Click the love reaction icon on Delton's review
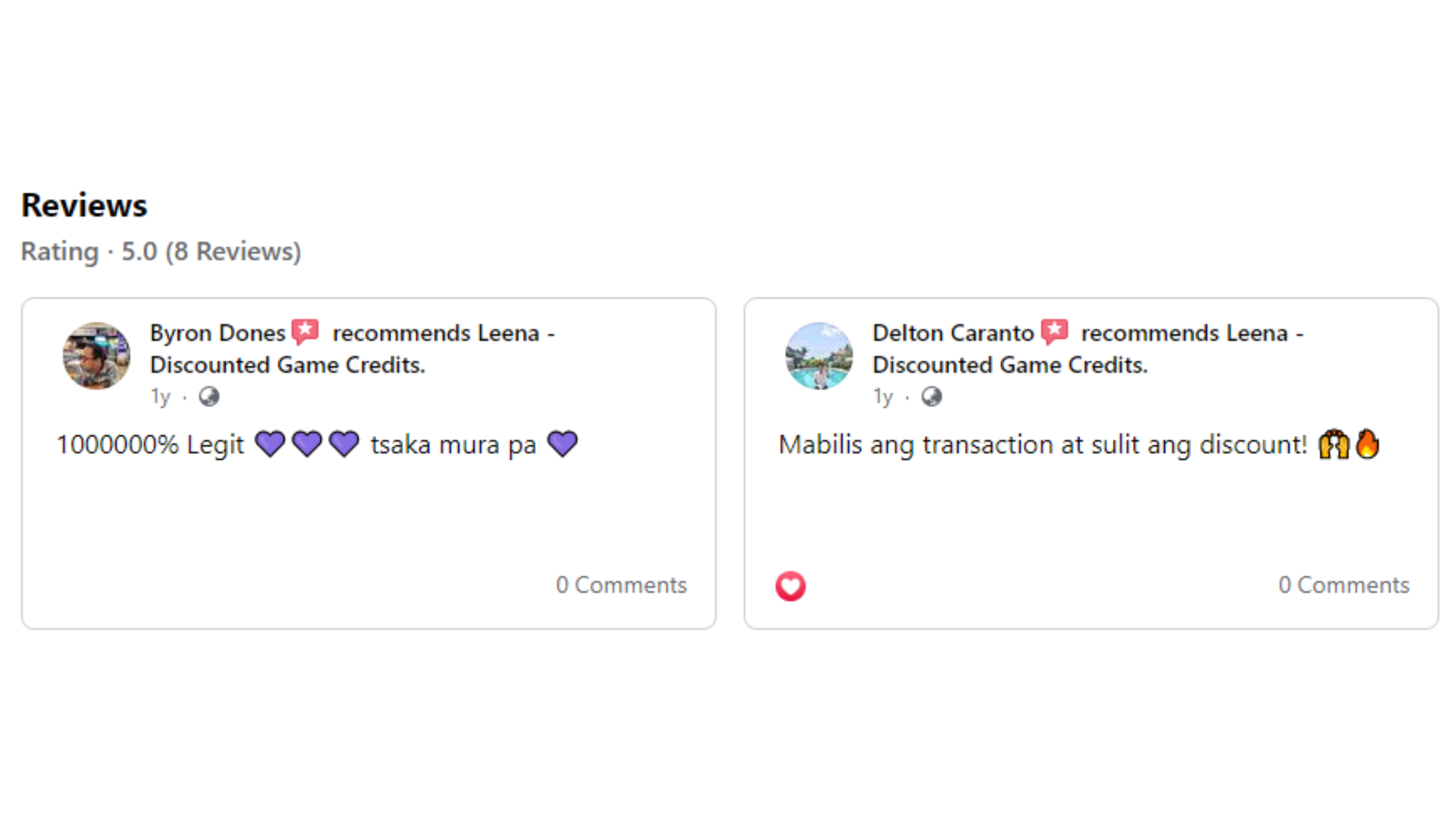Viewport: 1456px width, 819px height. [790, 586]
